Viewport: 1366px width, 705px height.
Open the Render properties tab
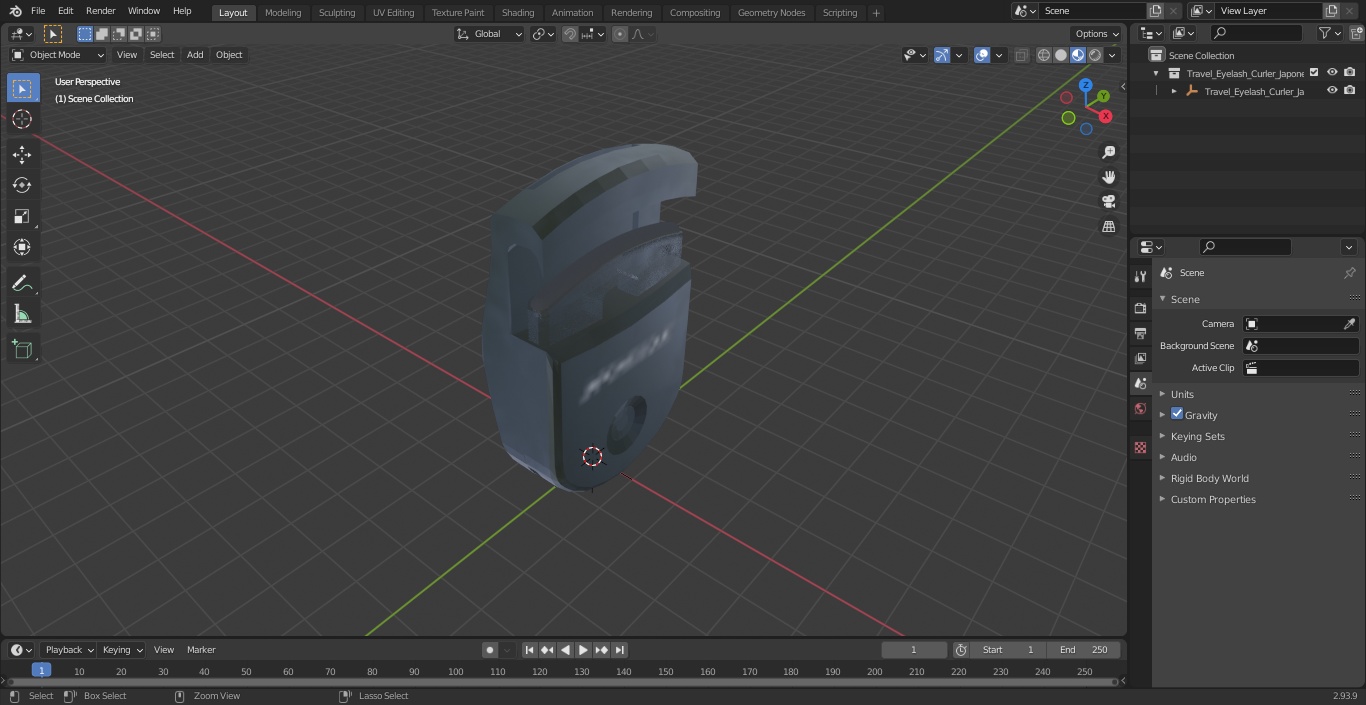[1140, 308]
